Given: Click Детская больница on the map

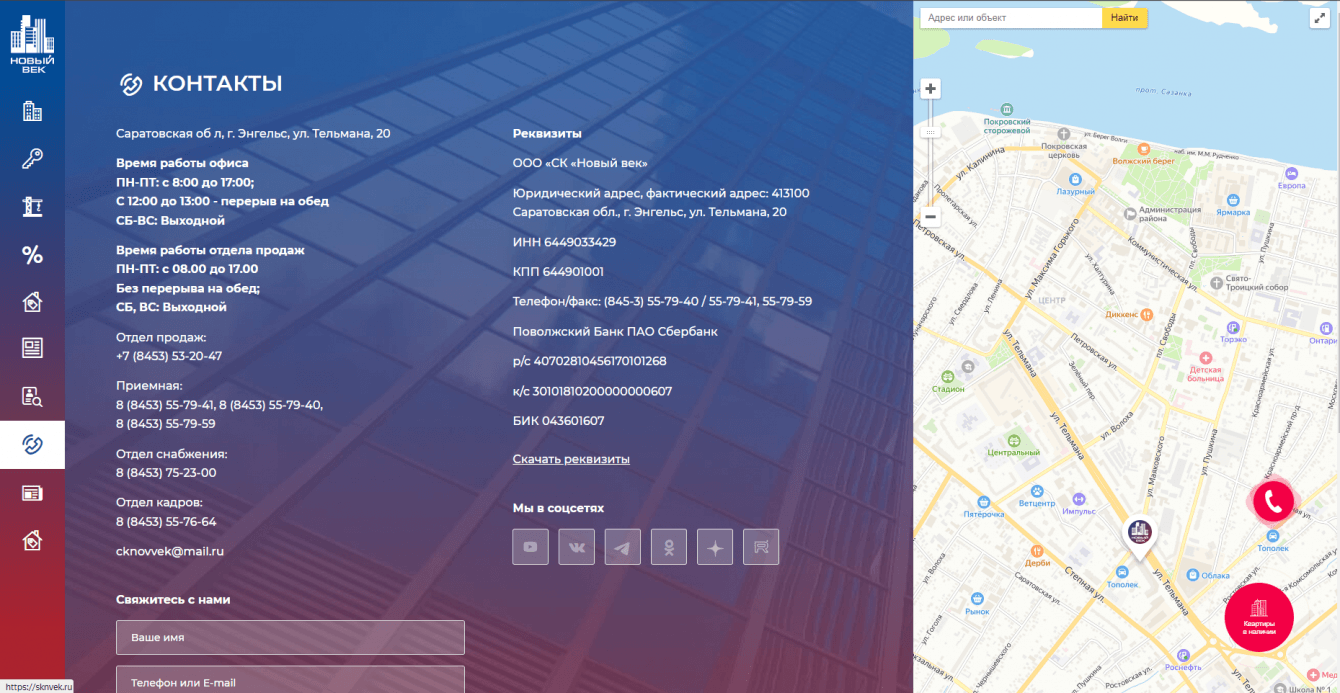Looking at the screenshot, I should click(x=1205, y=368).
